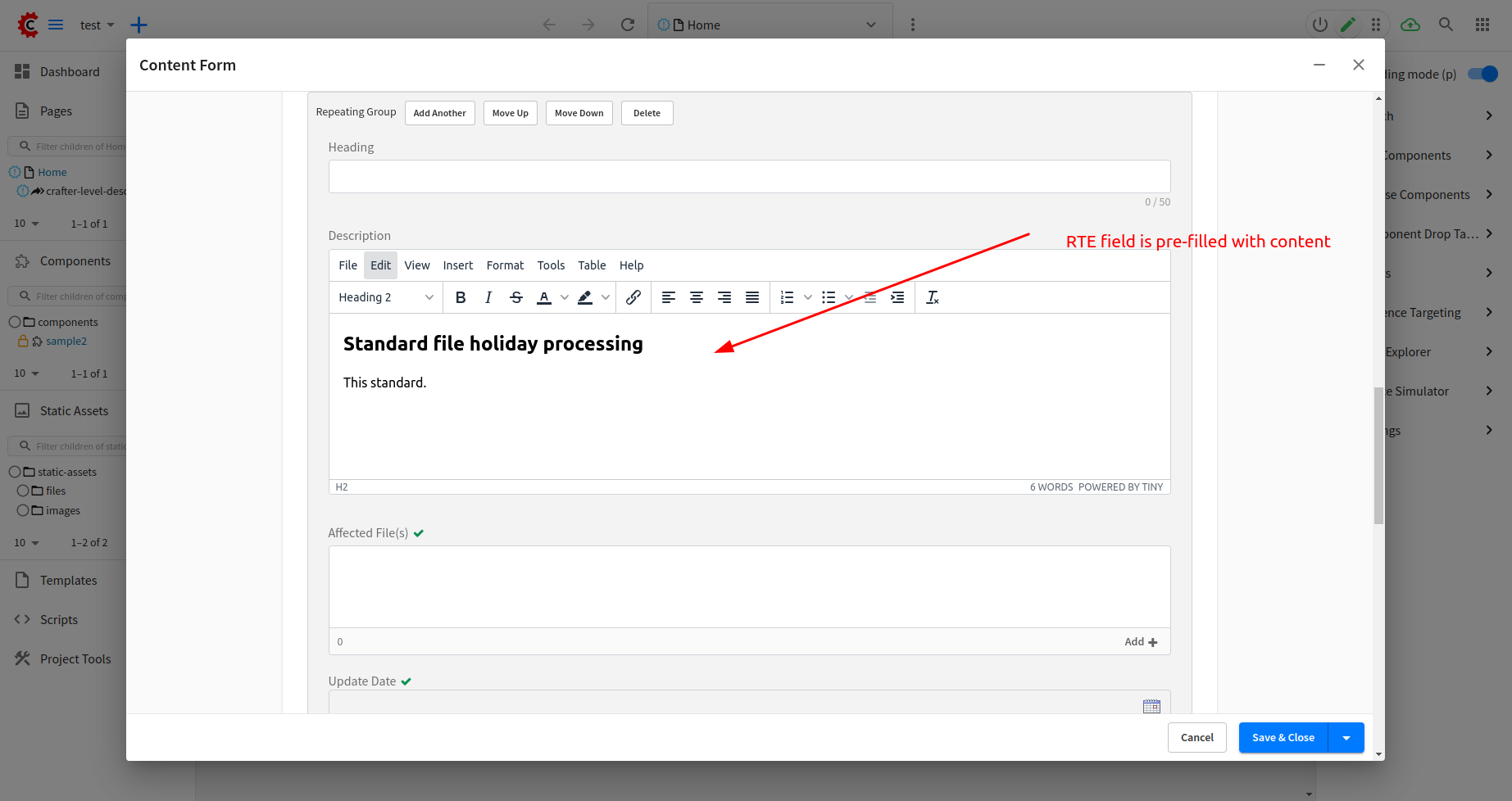Open the test project dropdown

96,25
